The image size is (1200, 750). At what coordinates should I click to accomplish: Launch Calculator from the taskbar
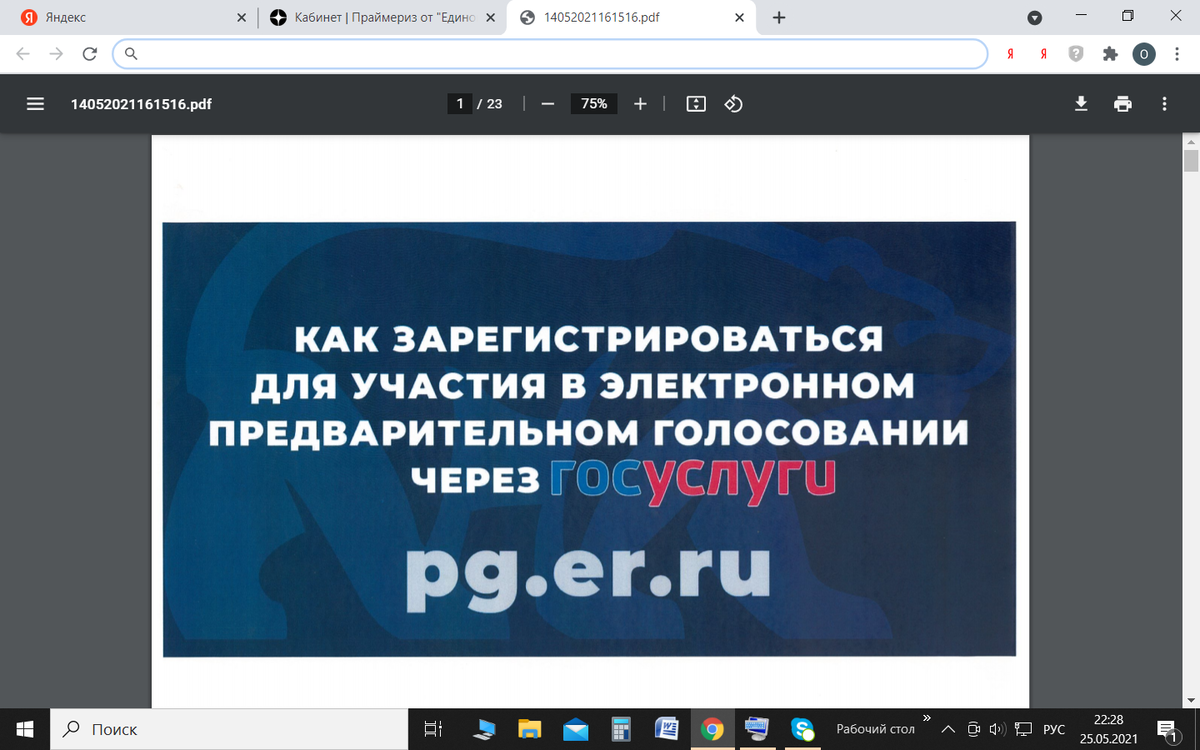pyautogui.click(x=620, y=729)
